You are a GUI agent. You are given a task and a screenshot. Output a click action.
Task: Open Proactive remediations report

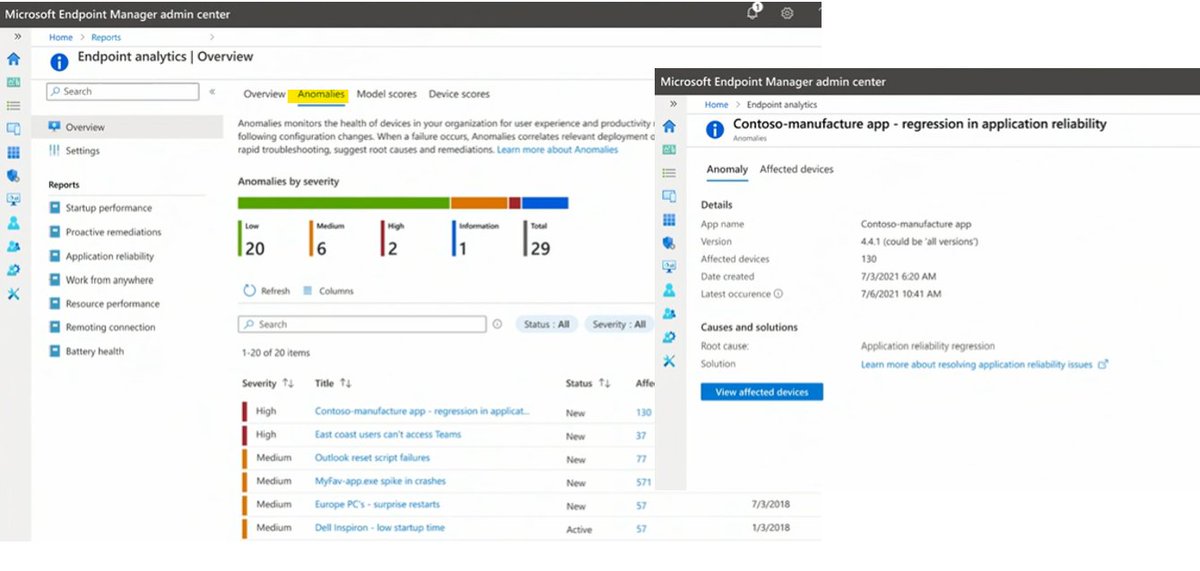click(x=113, y=232)
